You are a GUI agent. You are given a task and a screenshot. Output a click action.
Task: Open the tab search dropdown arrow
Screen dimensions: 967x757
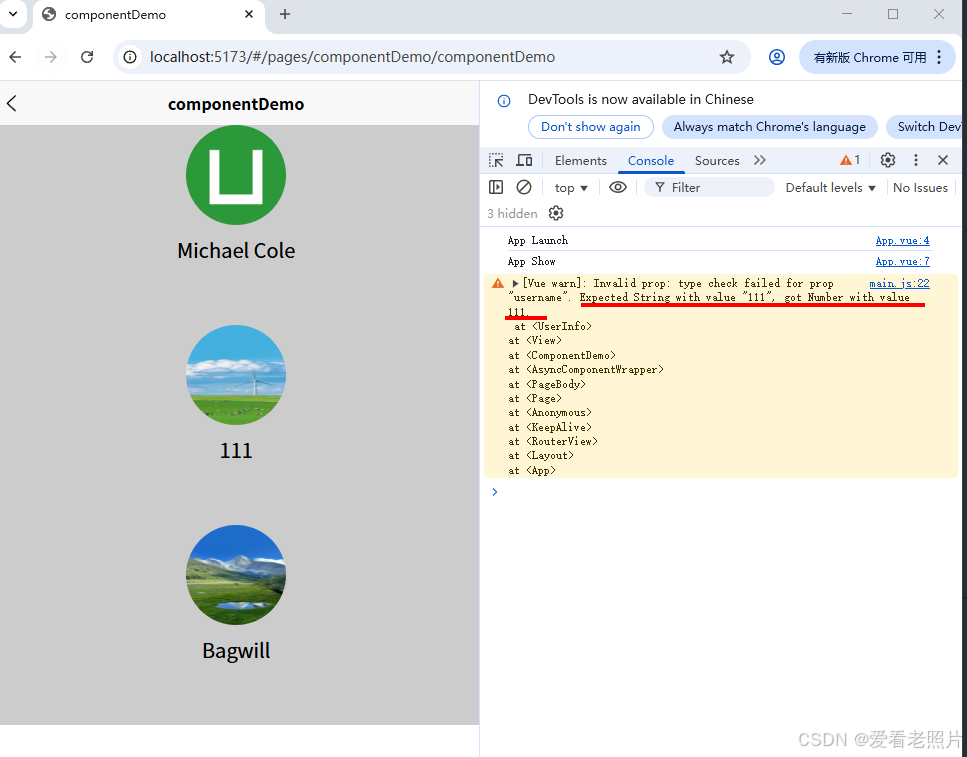13,14
